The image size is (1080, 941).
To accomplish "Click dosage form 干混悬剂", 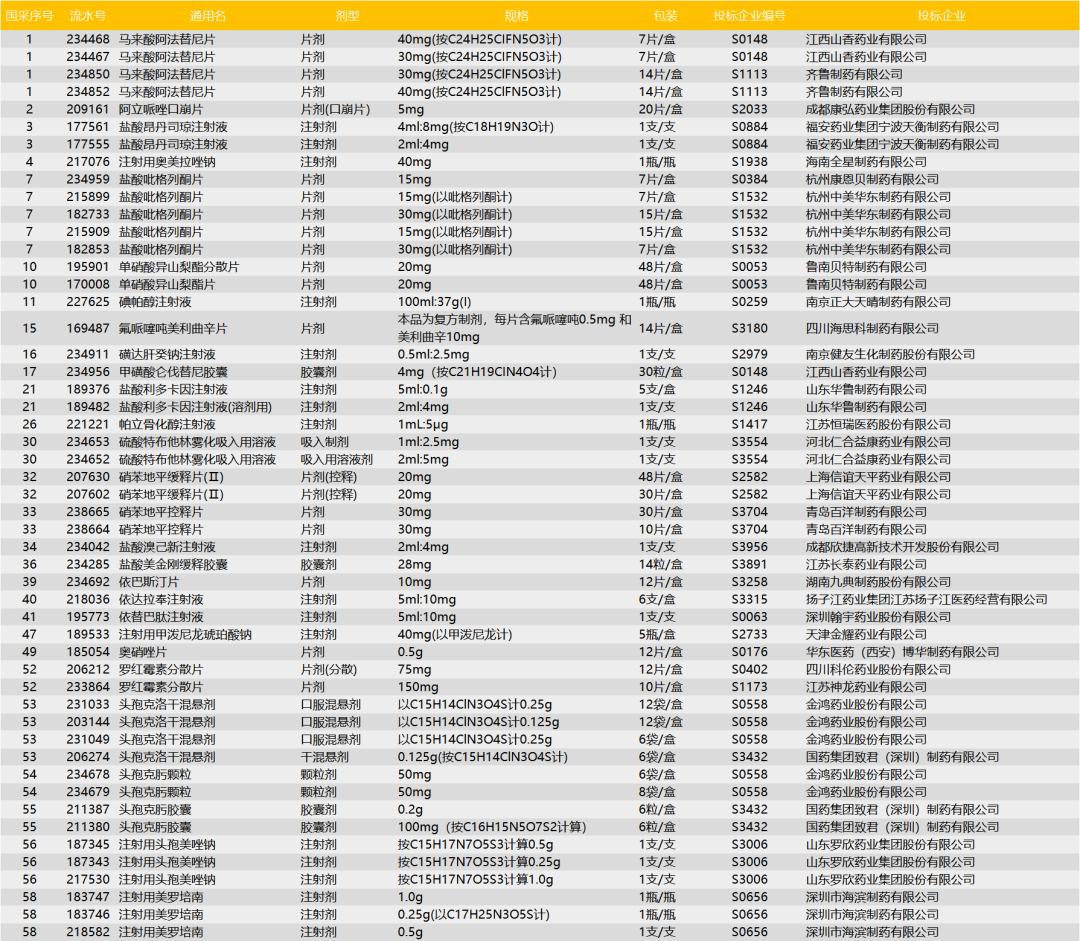I will click(324, 757).
